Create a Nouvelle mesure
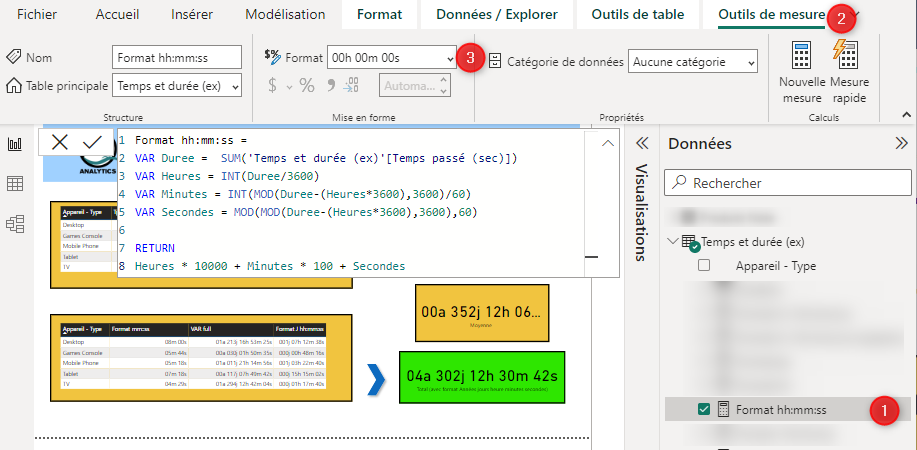 (x=802, y=73)
